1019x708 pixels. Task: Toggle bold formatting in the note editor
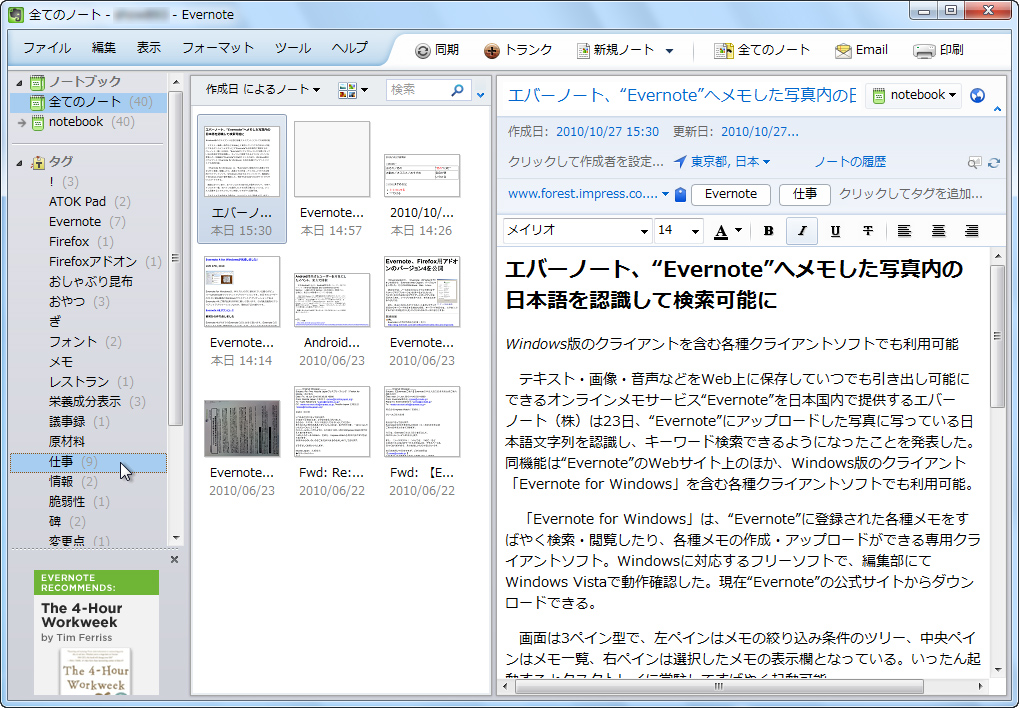(x=767, y=231)
